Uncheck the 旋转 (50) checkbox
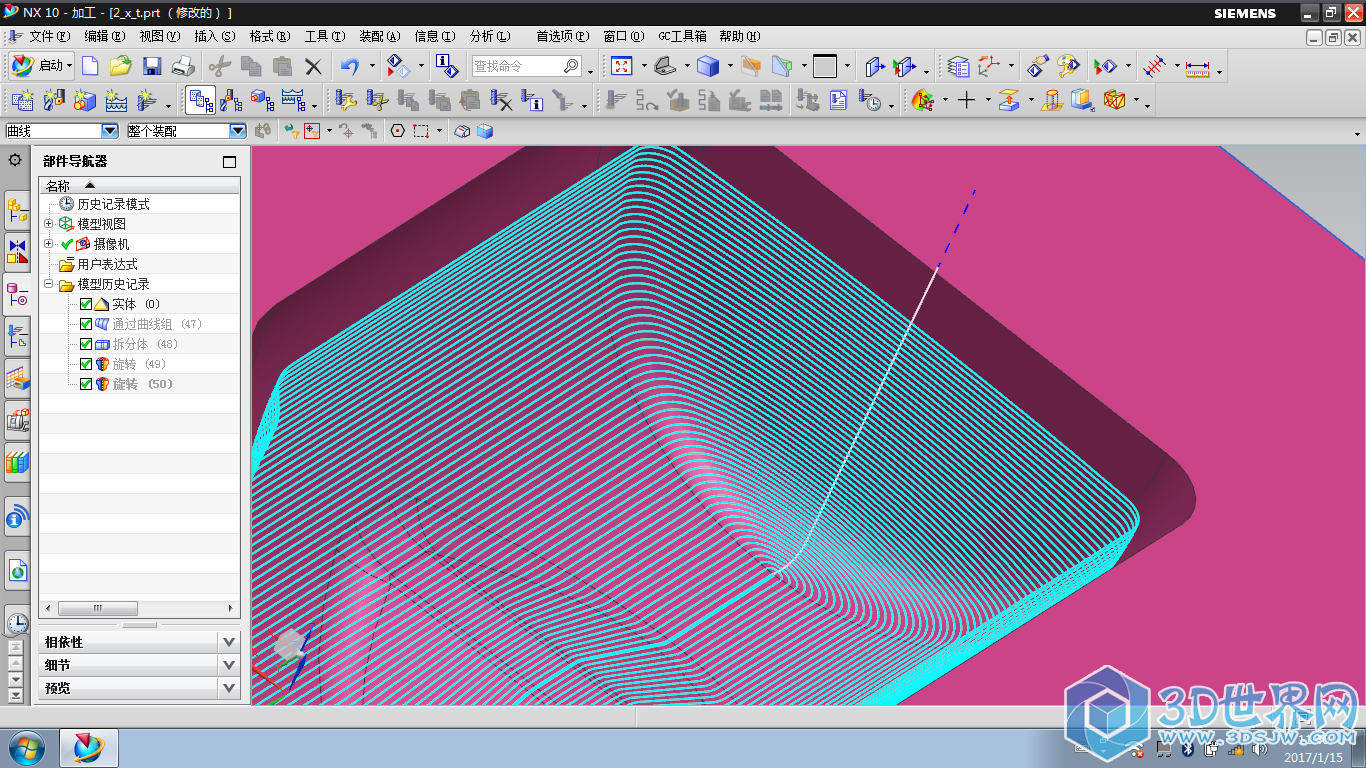Image resolution: width=1366 pixels, height=768 pixels. click(86, 384)
